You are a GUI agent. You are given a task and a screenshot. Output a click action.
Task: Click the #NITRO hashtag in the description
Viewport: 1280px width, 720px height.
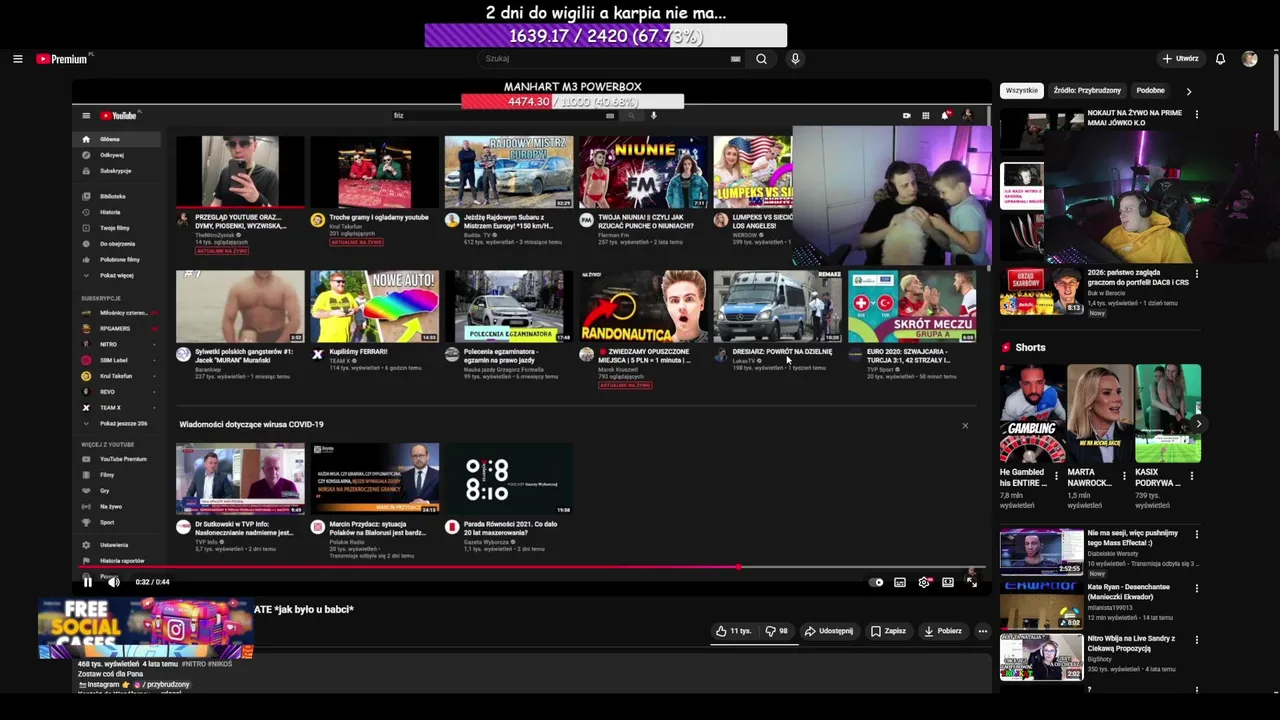coord(194,664)
